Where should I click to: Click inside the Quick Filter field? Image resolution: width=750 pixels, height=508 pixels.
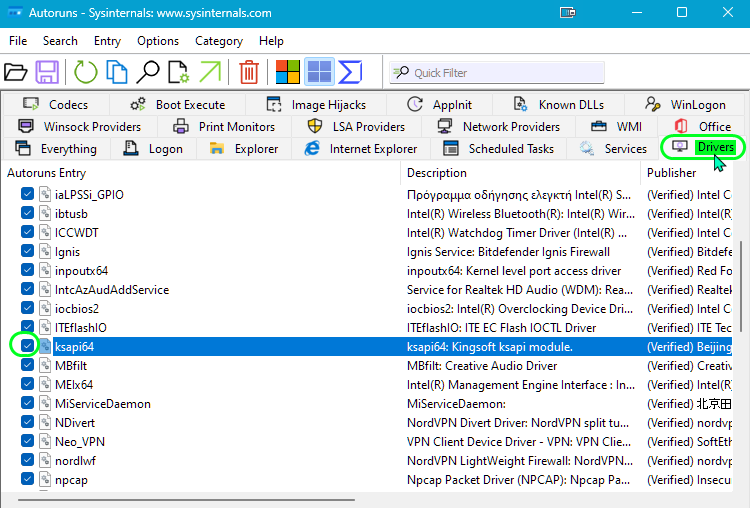tap(497, 73)
